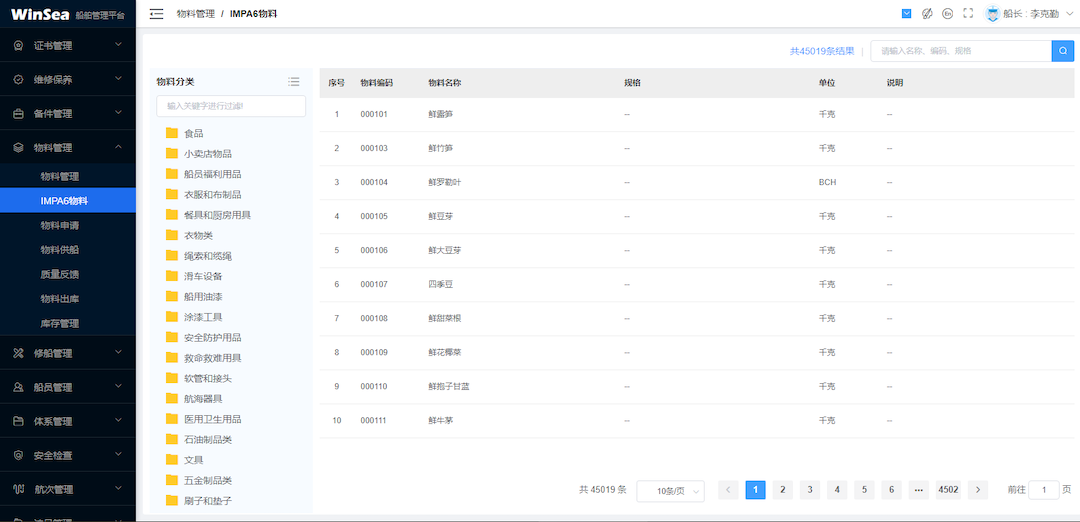Click the 体系管理 folder icon
This screenshot has height=522, width=1080.
point(19,421)
